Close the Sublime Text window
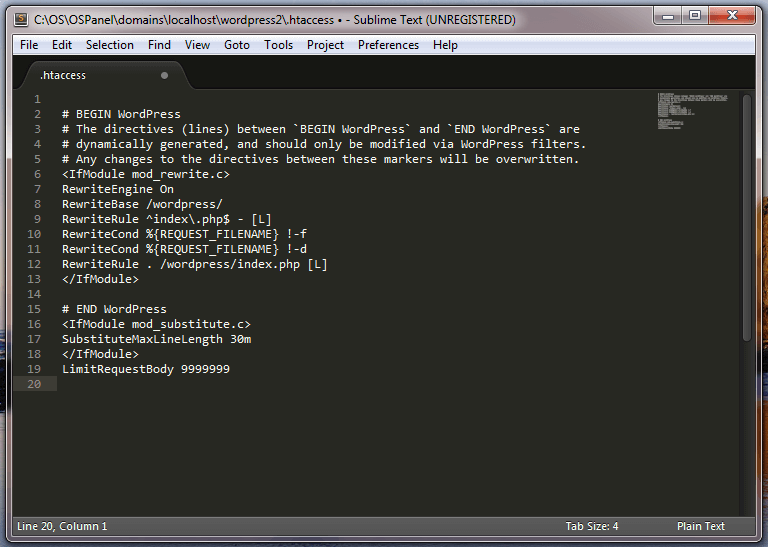Image resolution: width=768 pixels, height=547 pixels. point(732,16)
